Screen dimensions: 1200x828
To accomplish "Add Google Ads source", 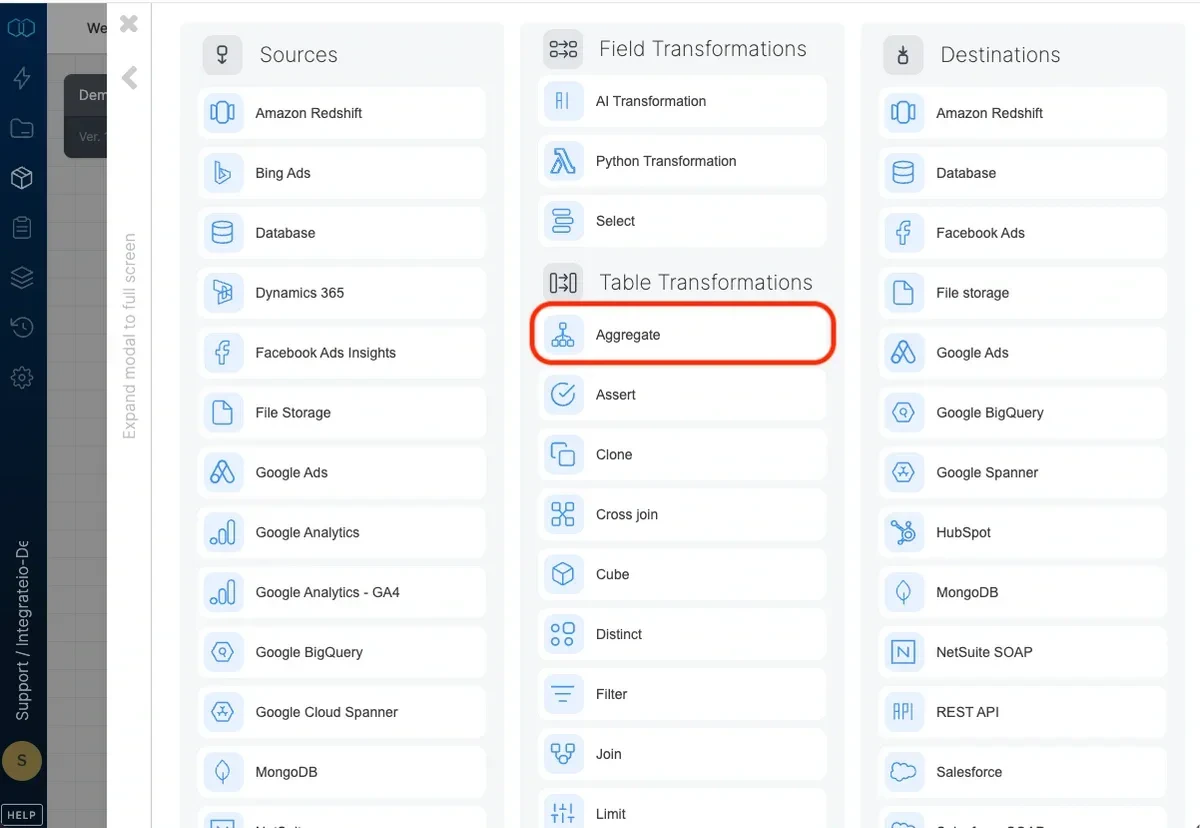I will pyautogui.click(x=342, y=472).
